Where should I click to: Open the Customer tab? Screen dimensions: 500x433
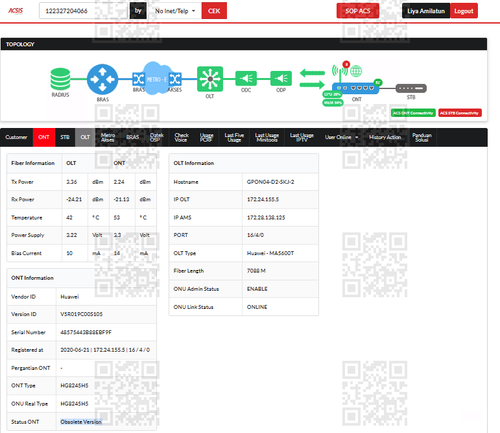pyautogui.click(x=16, y=137)
